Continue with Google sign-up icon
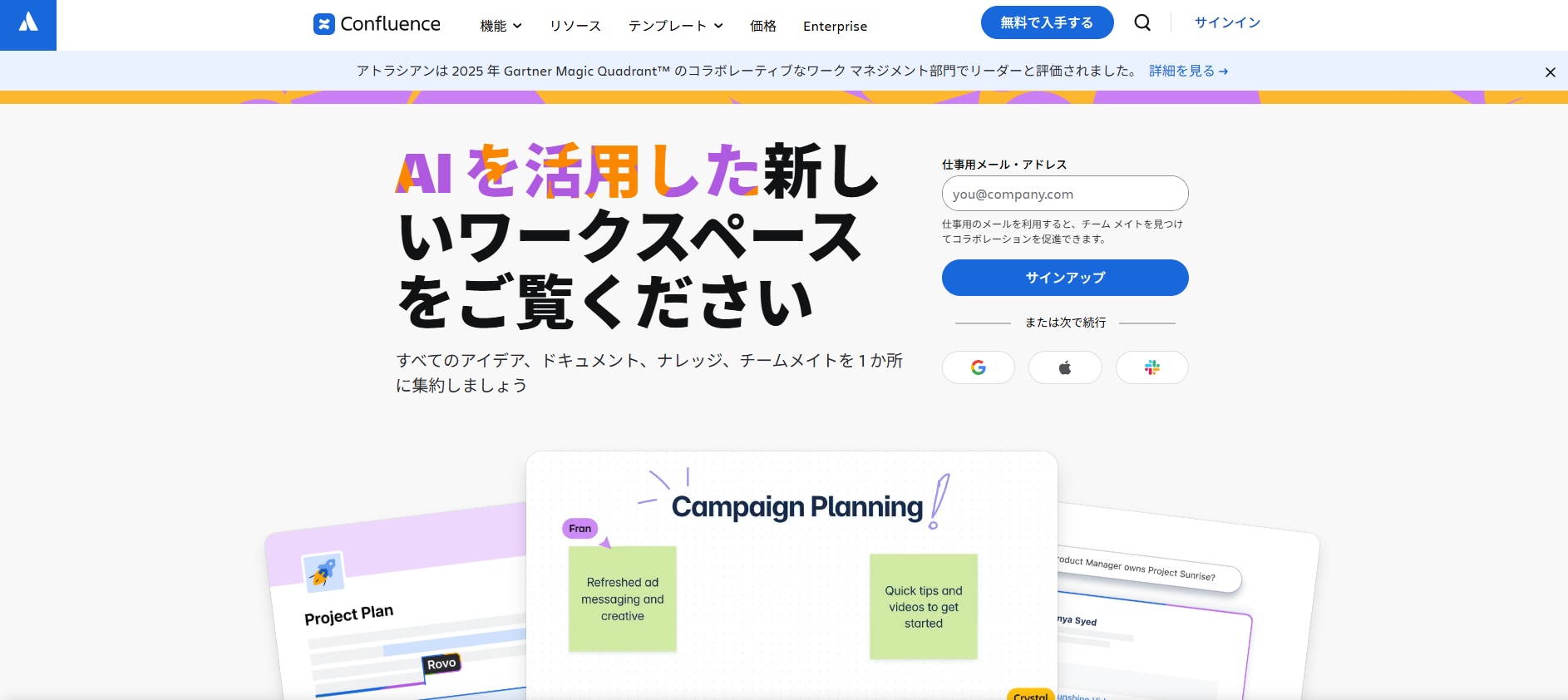This screenshot has height=700, width=1568. 978,367
